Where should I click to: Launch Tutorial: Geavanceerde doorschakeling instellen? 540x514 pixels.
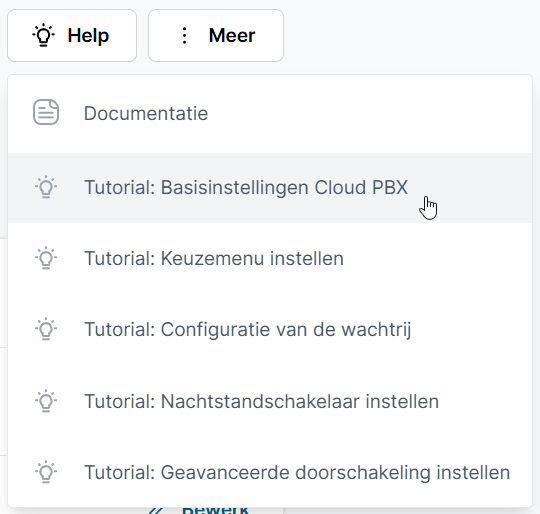270,472
